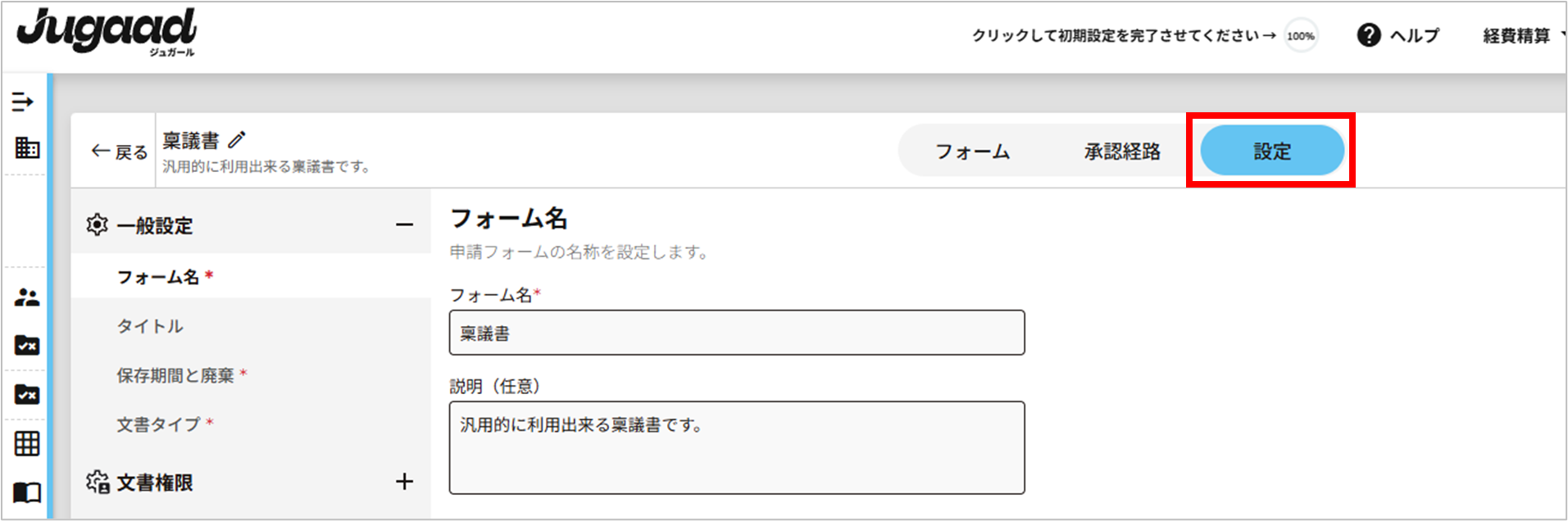Viewport: 1568px width, 521px height.
Task: Select the 設定 tab
Action: 1271,152
